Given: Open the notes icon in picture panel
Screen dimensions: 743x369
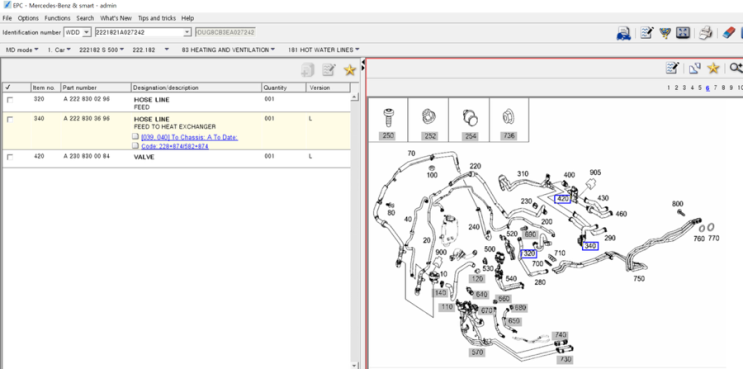Looking at the screenshot, I should (672, 68).
